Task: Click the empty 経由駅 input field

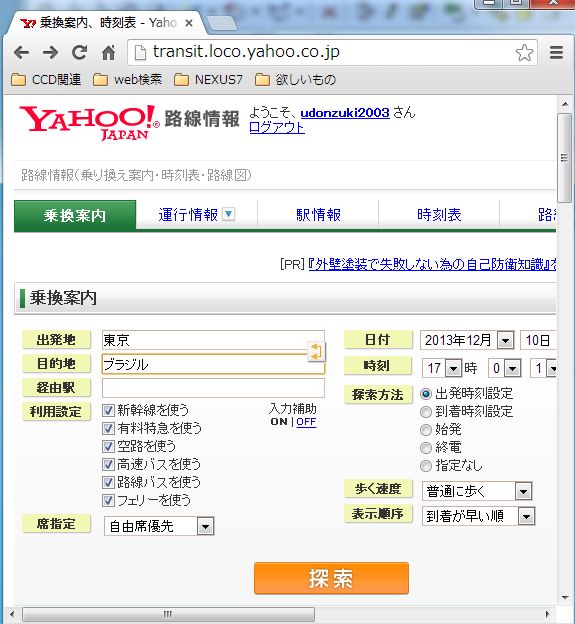Action: tap(213, 388)
